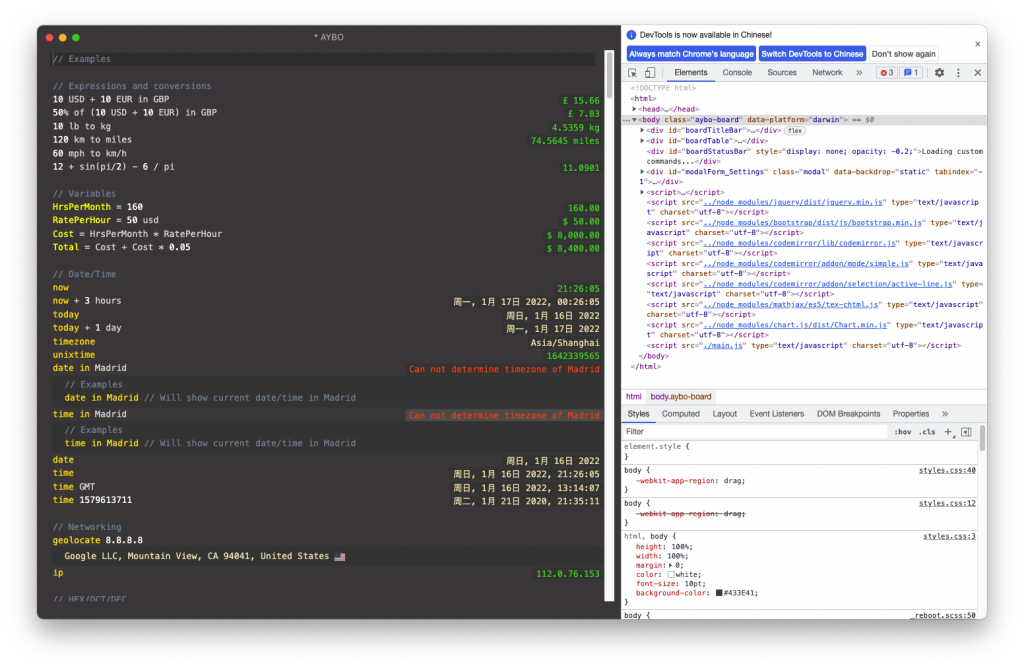Toggle the :hov element state panel

click(903, 432)
